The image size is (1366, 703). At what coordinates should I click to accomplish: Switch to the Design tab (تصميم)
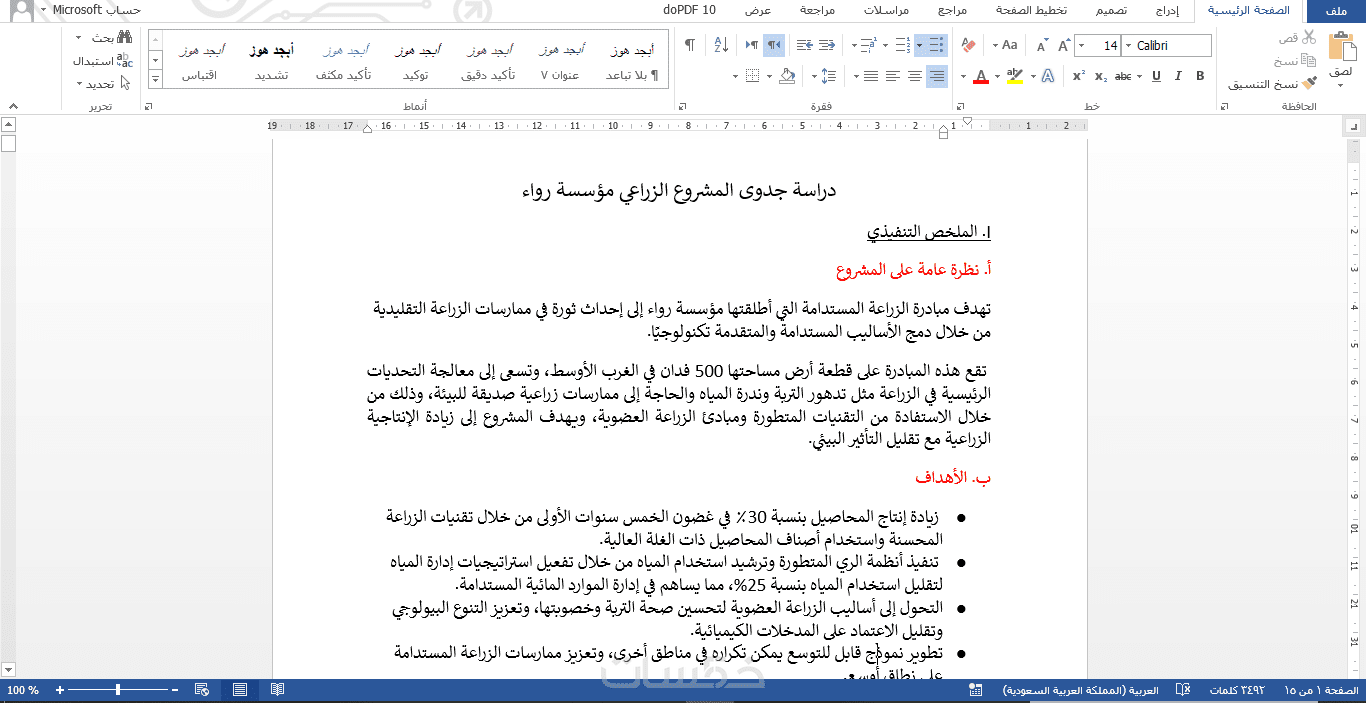click(1110, 11)
